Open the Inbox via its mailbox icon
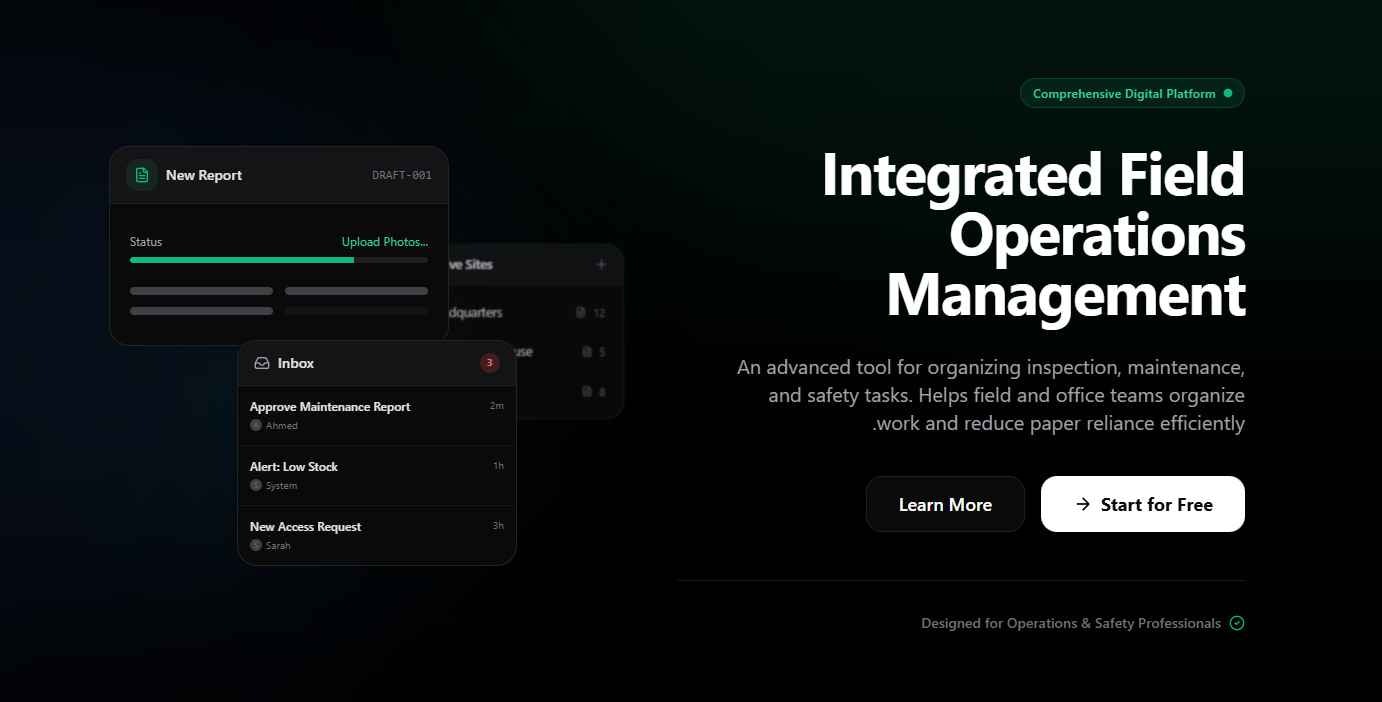Screen dimensions: 1382x702 pyautogui.click(x=263, y=362)
